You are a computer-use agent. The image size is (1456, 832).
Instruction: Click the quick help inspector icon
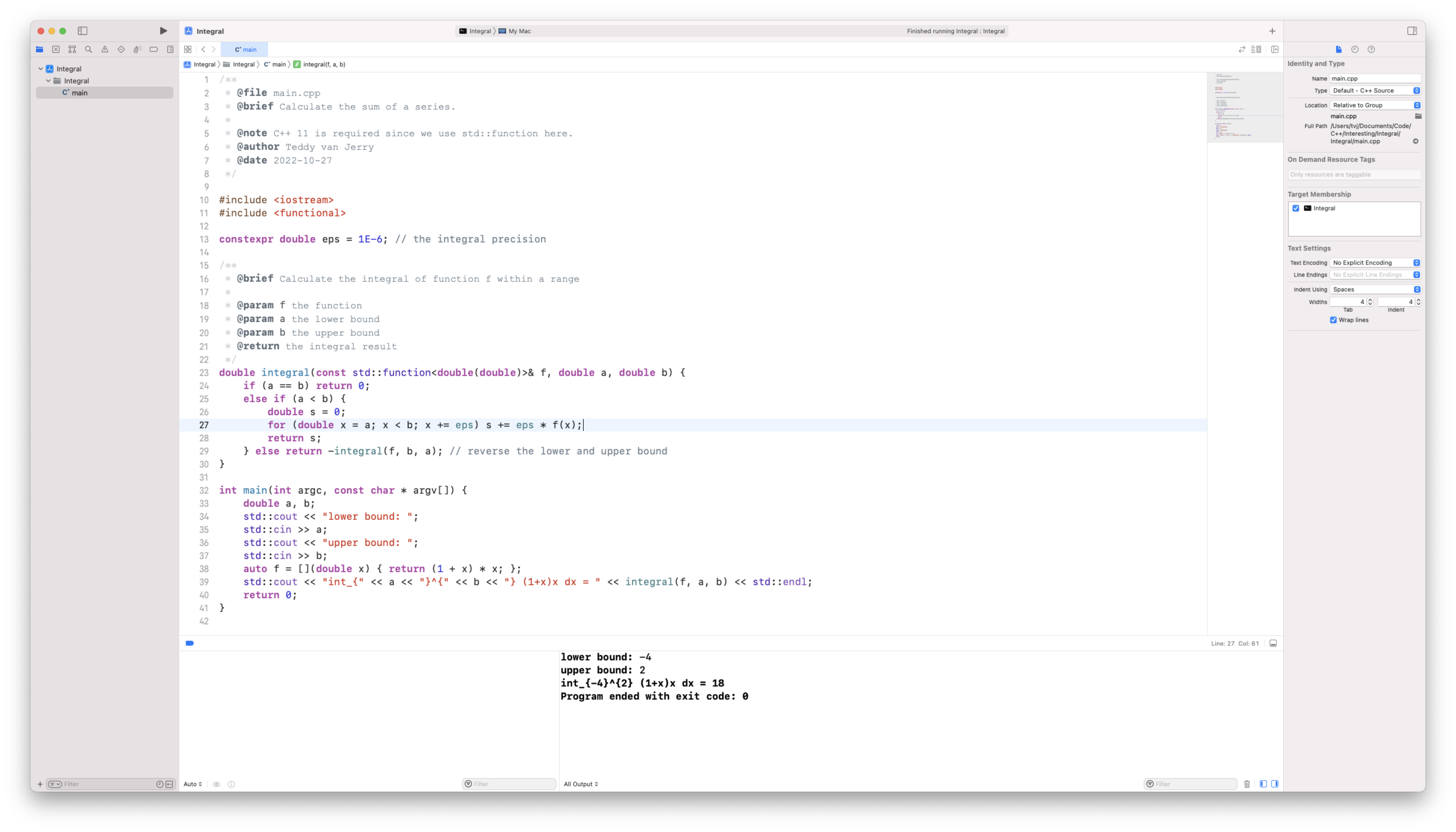(1371, 49)
